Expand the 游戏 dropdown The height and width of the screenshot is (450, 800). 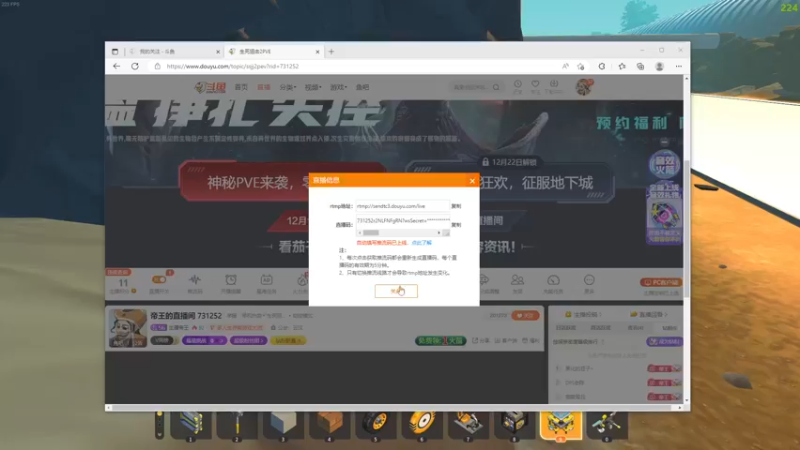click(x=338, y=87)
